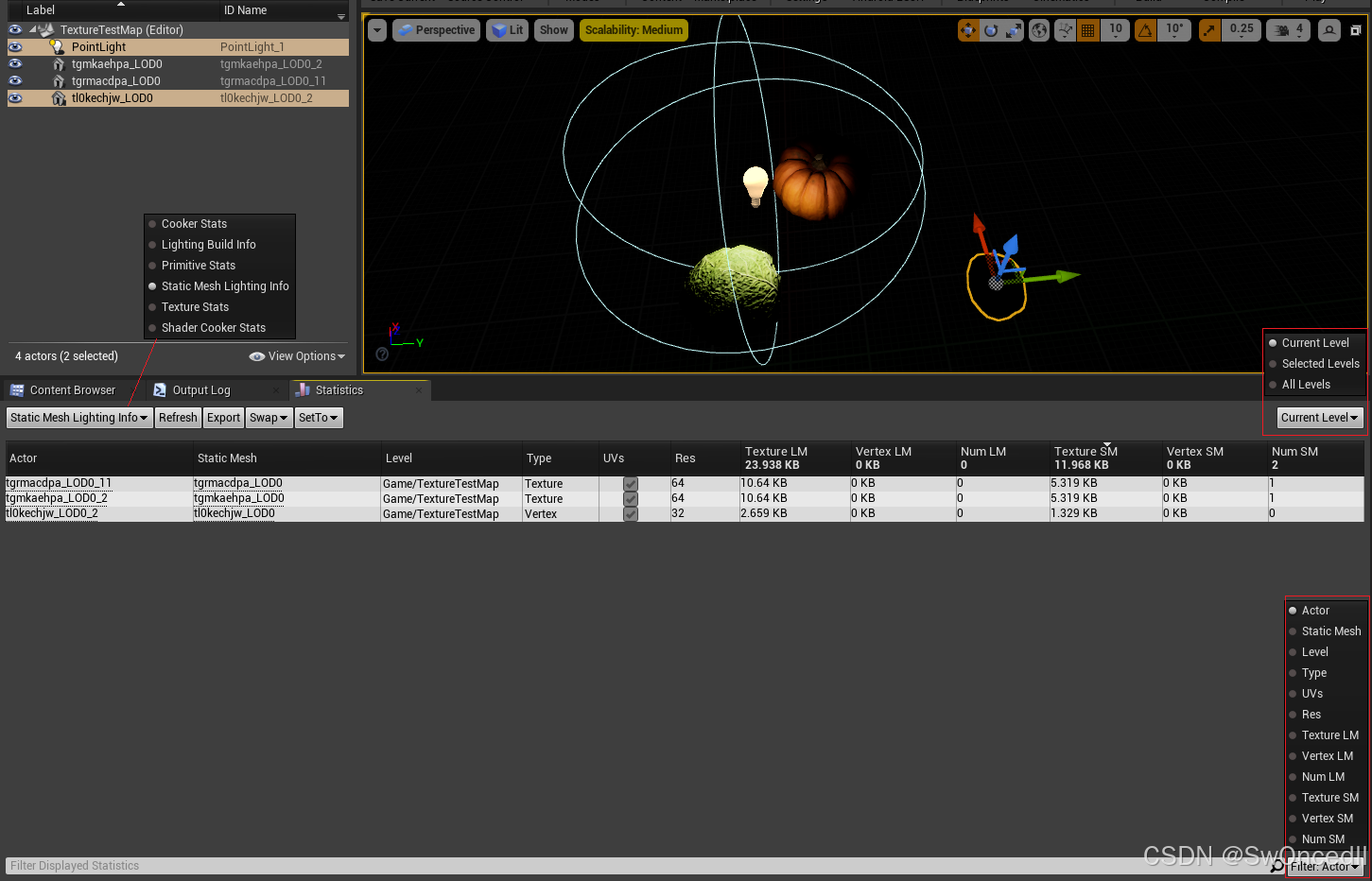This screenshot has width=1372, height=881.
Task: Click the Scalability: Medium button
Action: 634,30
